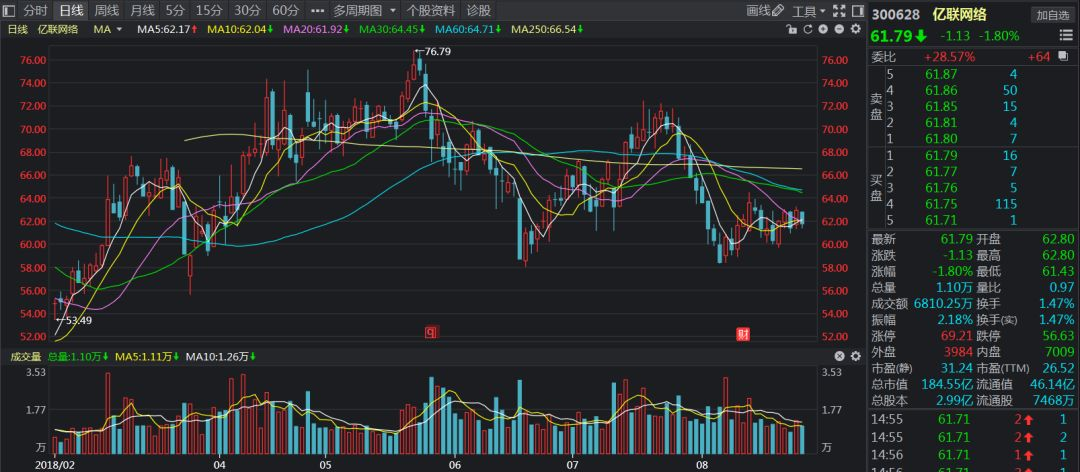This screenshot has width=1080, height=472.
Task: Open the 15分 chart period
Action: pos(209,10)
